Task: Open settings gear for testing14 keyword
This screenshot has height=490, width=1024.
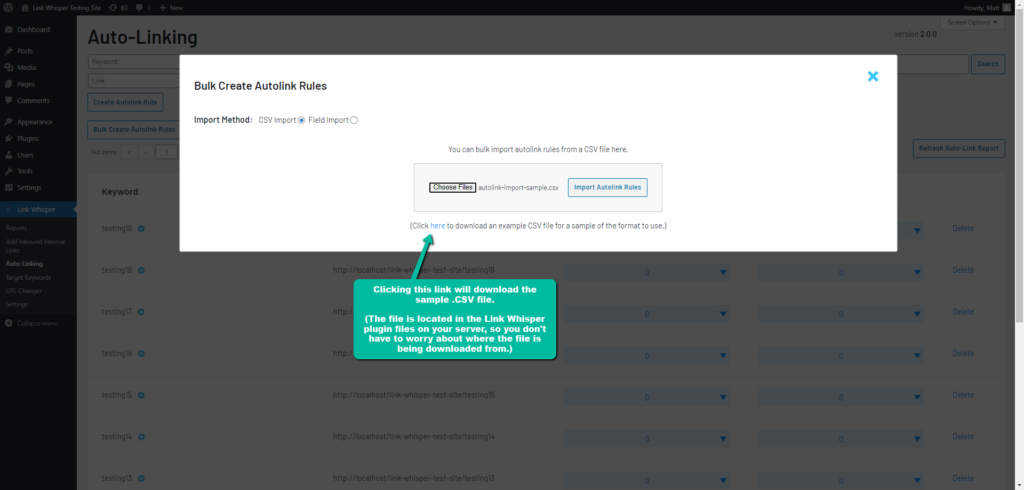Action: 141,436
